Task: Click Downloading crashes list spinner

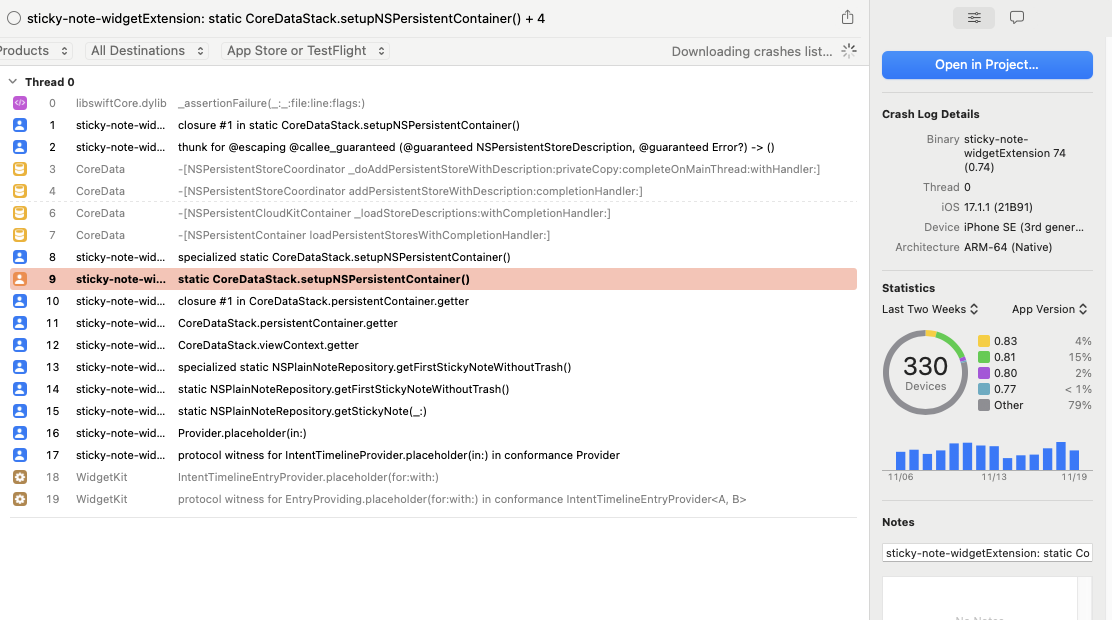Action: point(848,50)
